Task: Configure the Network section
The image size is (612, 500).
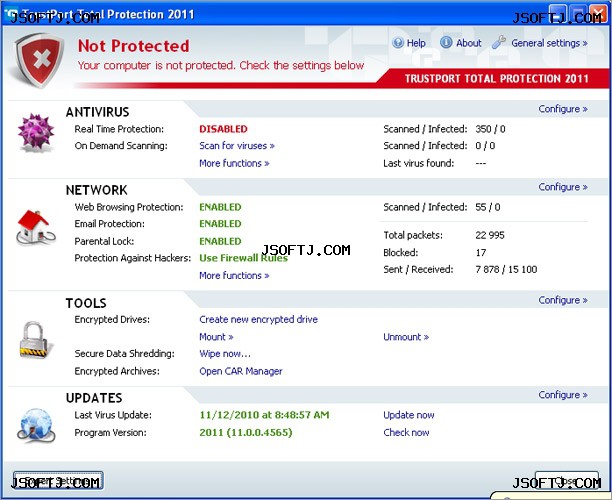Action: [563, 187]
